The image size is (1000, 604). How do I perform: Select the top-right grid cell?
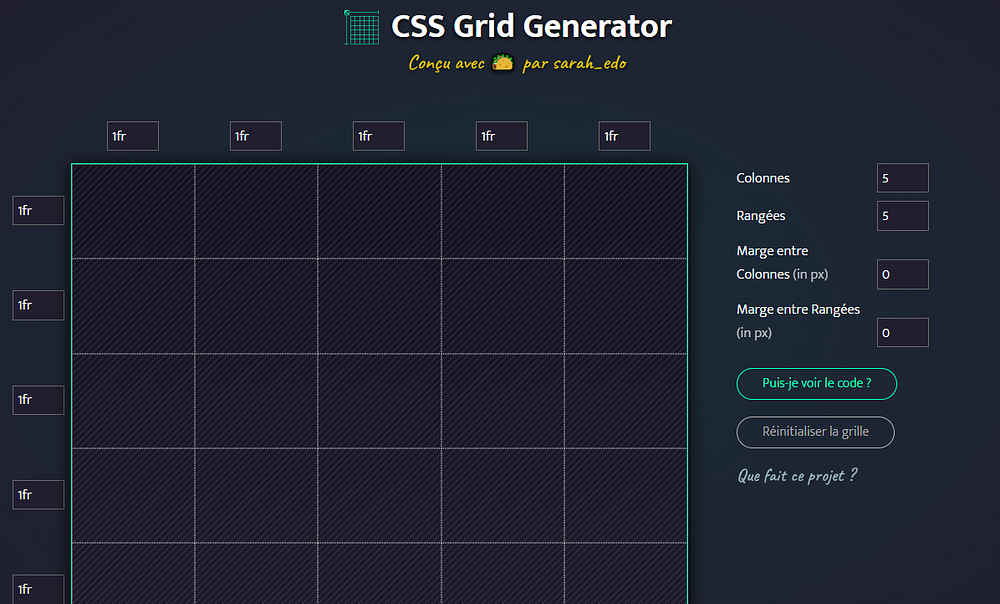point(625,211)
